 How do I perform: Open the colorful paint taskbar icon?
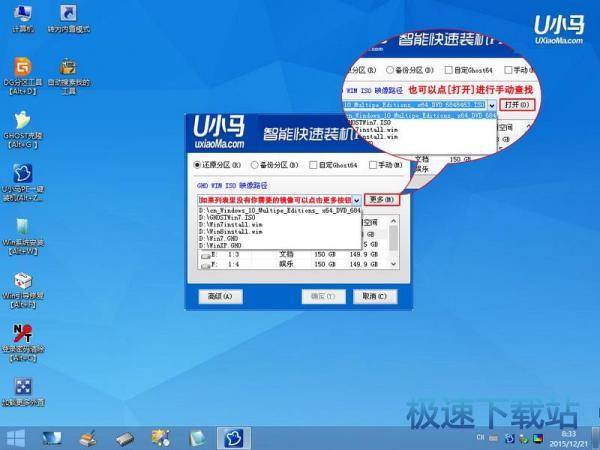[x=161, y=438]
